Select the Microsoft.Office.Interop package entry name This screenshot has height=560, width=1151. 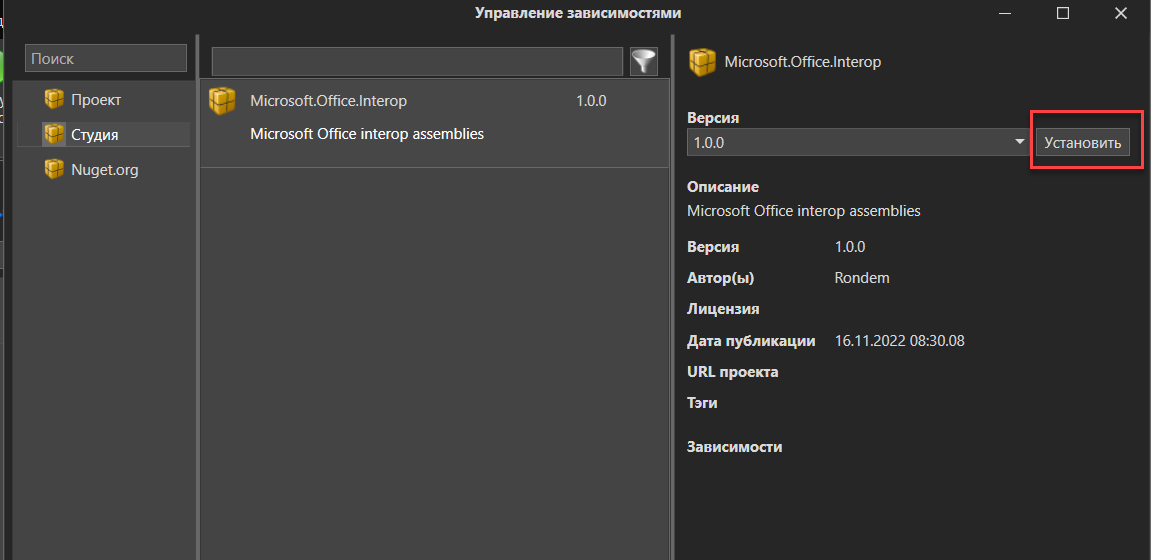328,101
